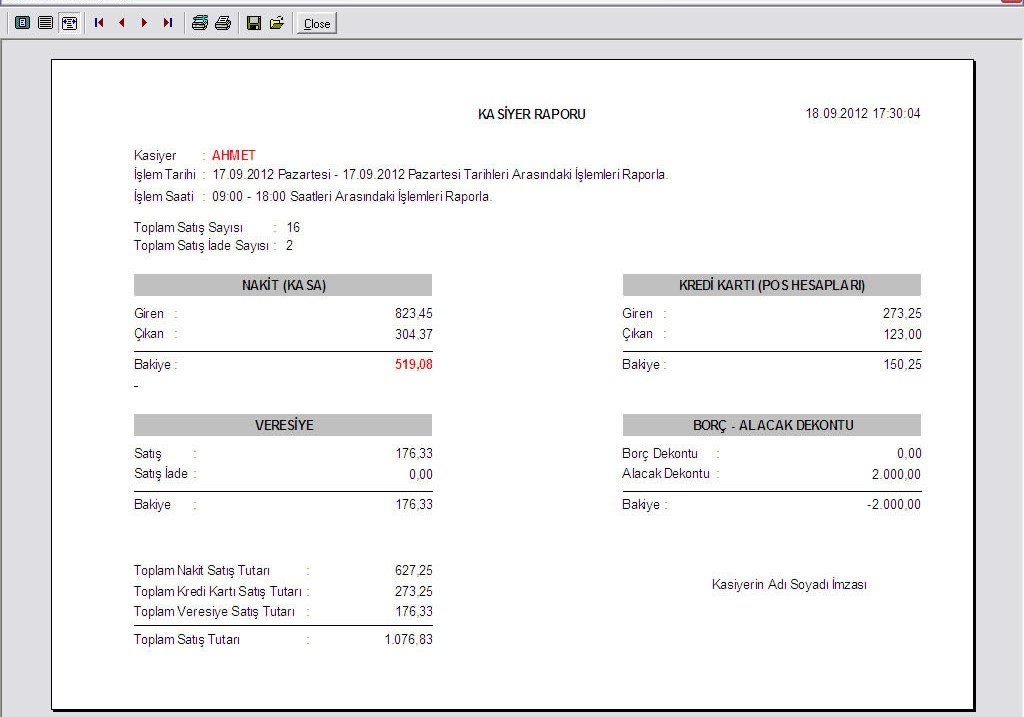This screenshot has height=717, width=1024.
Task: Toggle the zoom to page width icon
Action: pos(69,23)
